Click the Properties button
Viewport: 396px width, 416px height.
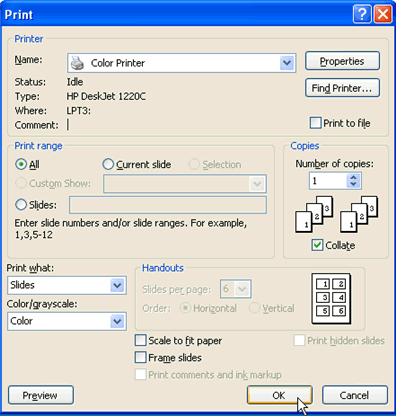click(342, 61)
